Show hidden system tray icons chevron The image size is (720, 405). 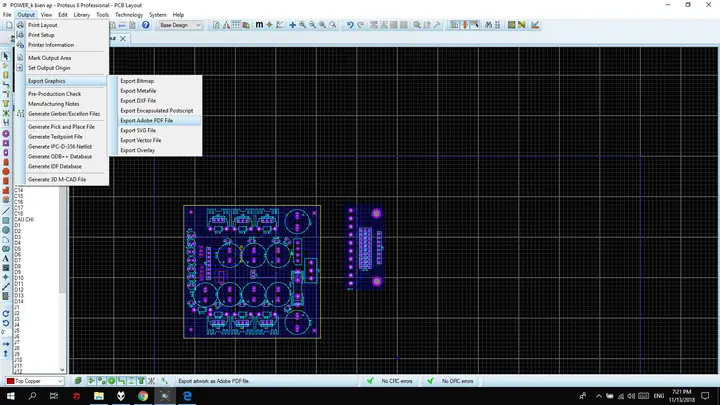[599, 396]
